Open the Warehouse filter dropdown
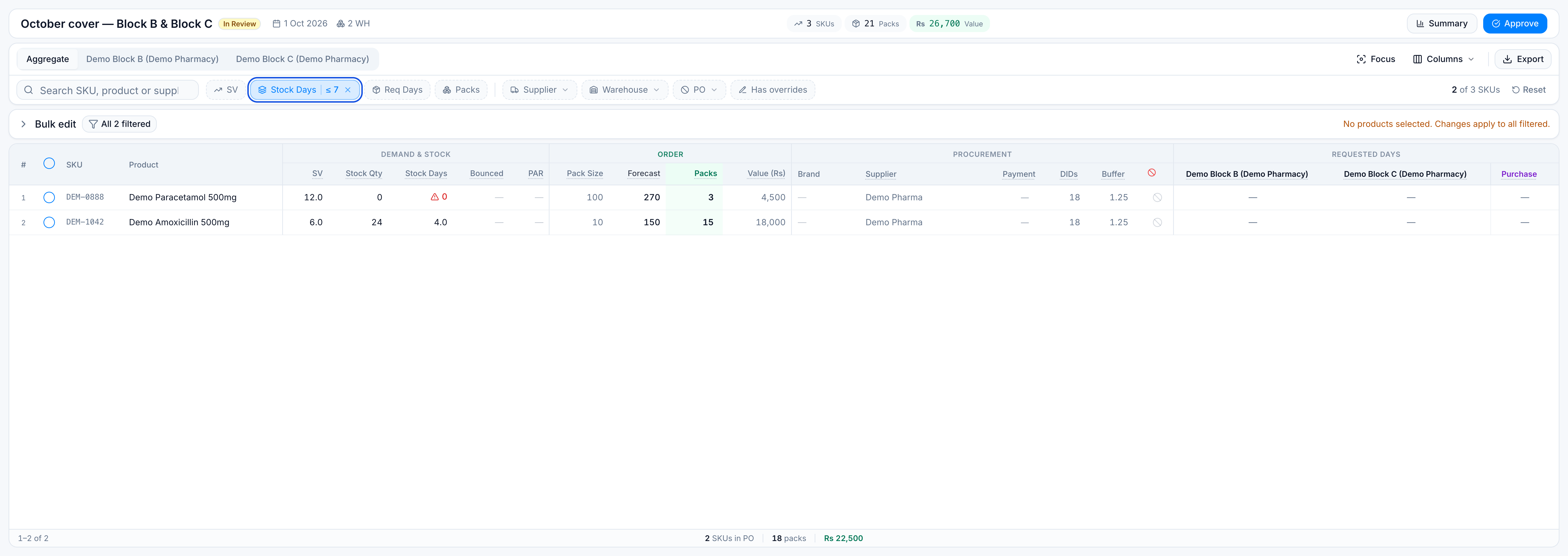The height and width of the screenshot is (556, 1568). pos(625,90)
